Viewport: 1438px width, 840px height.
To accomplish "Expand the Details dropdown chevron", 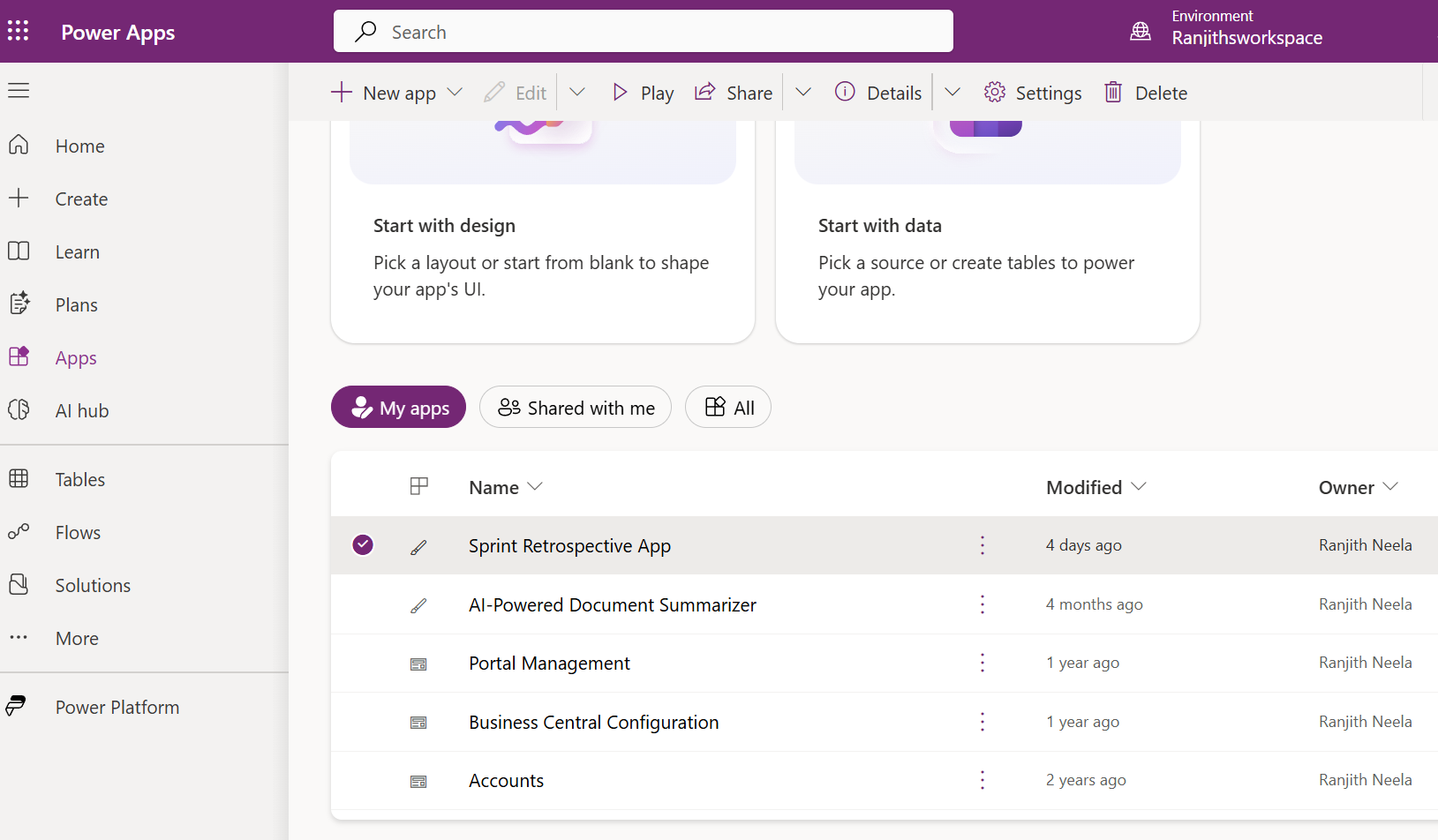I will tap(952, 92).
